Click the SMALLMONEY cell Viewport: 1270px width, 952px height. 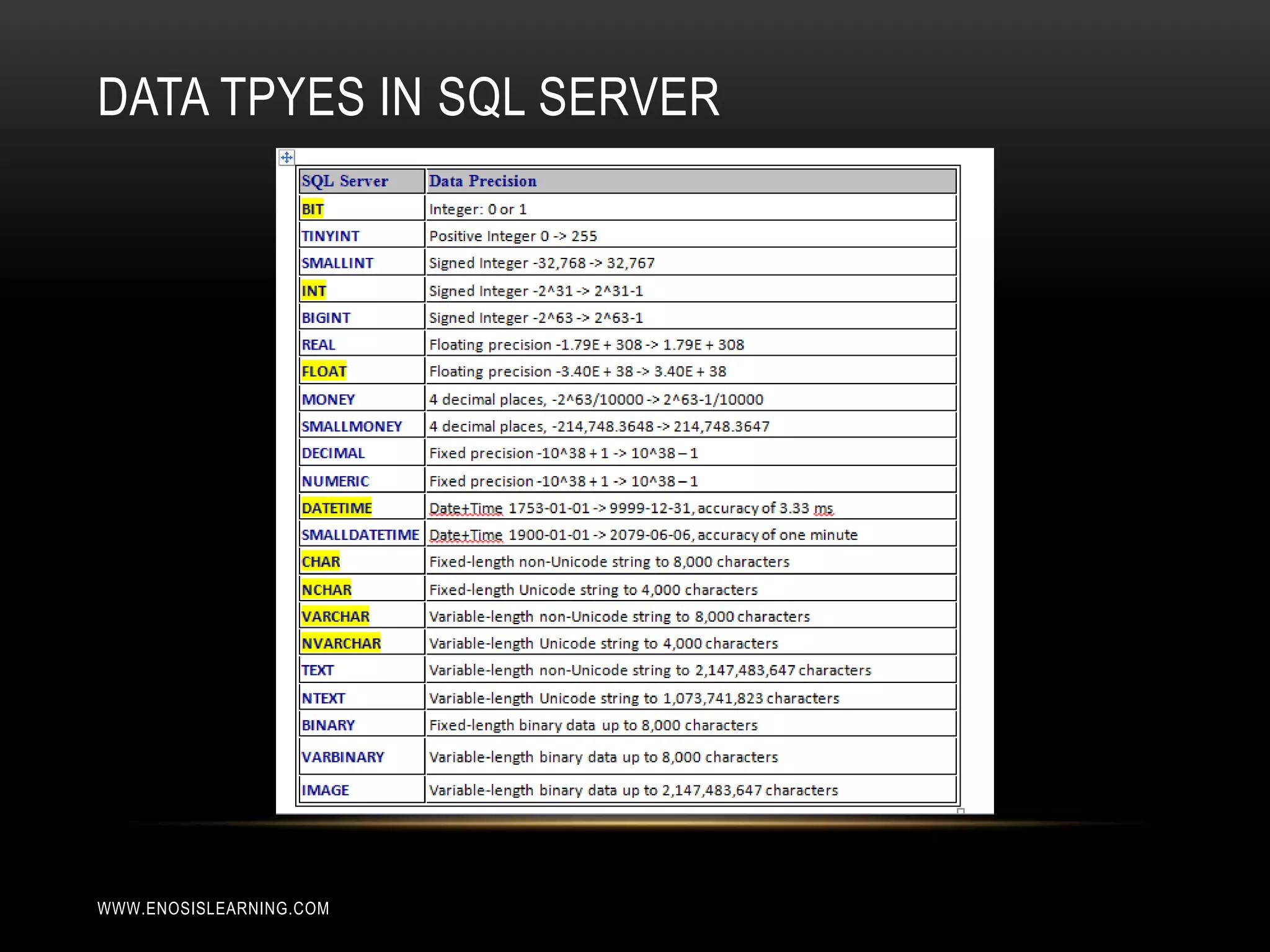362,426
